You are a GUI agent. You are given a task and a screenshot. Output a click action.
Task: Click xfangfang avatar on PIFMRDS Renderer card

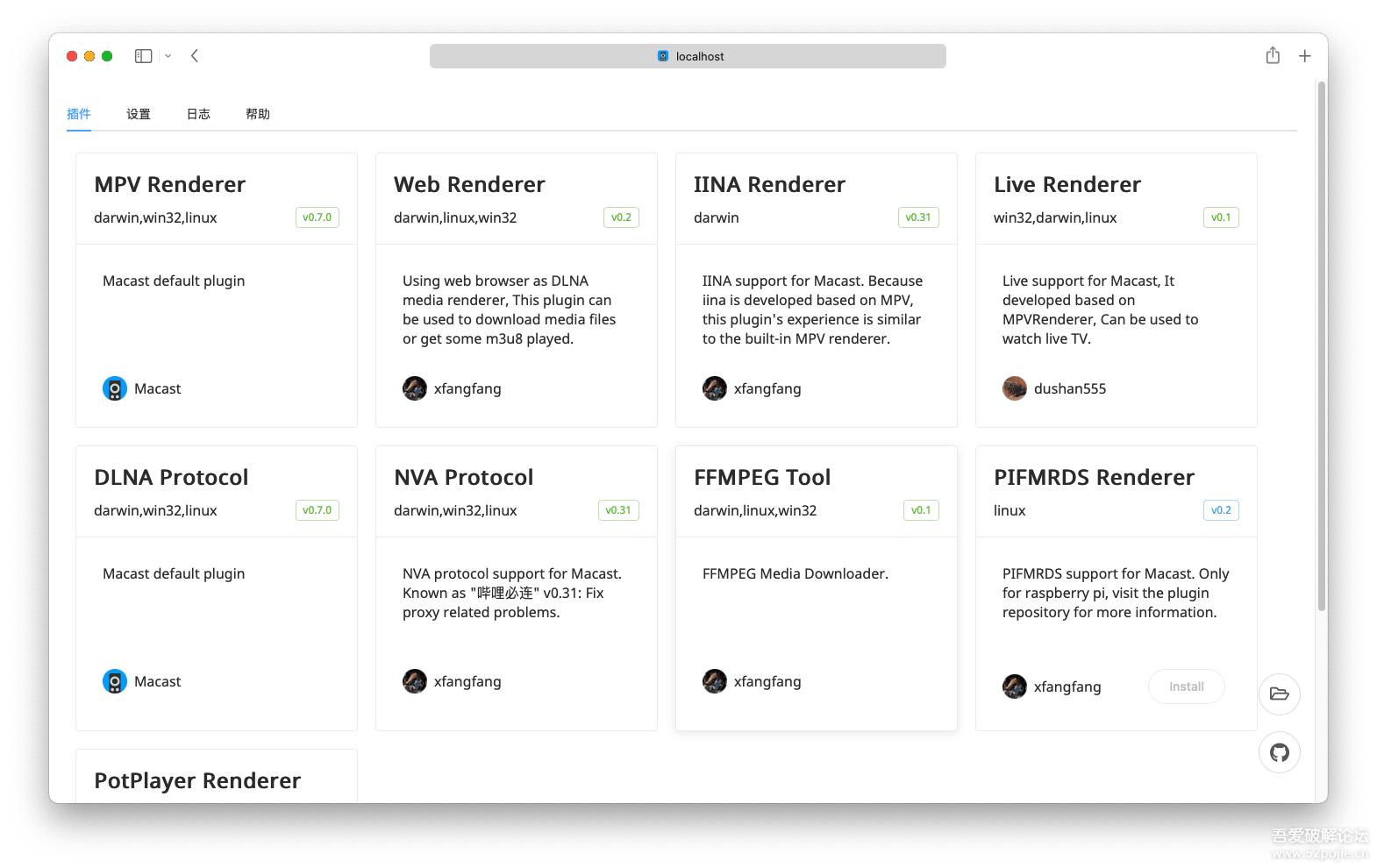pyautogui.click(x=1015, y=687)
